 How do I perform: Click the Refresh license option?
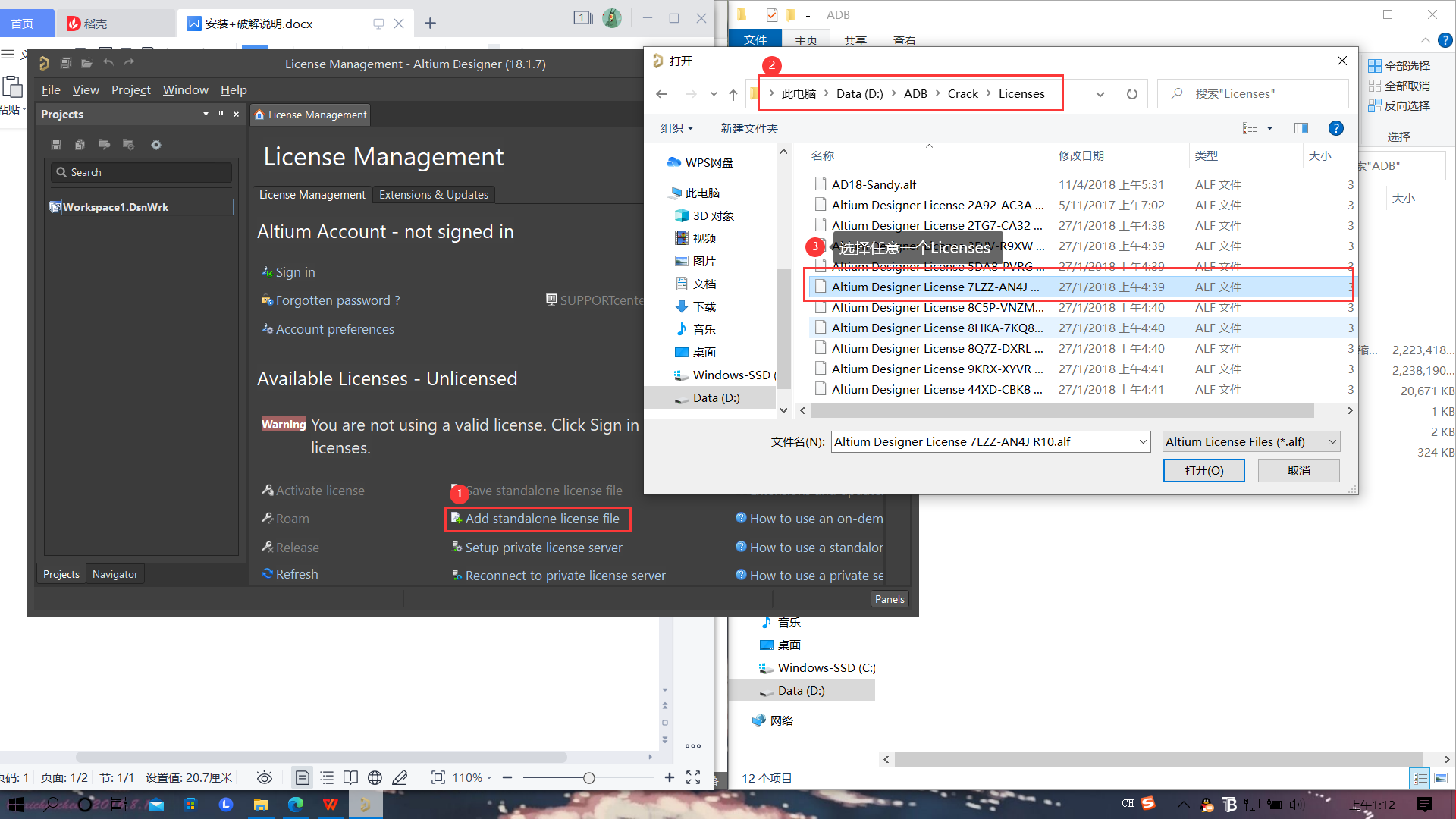click(x=297, y=574)
